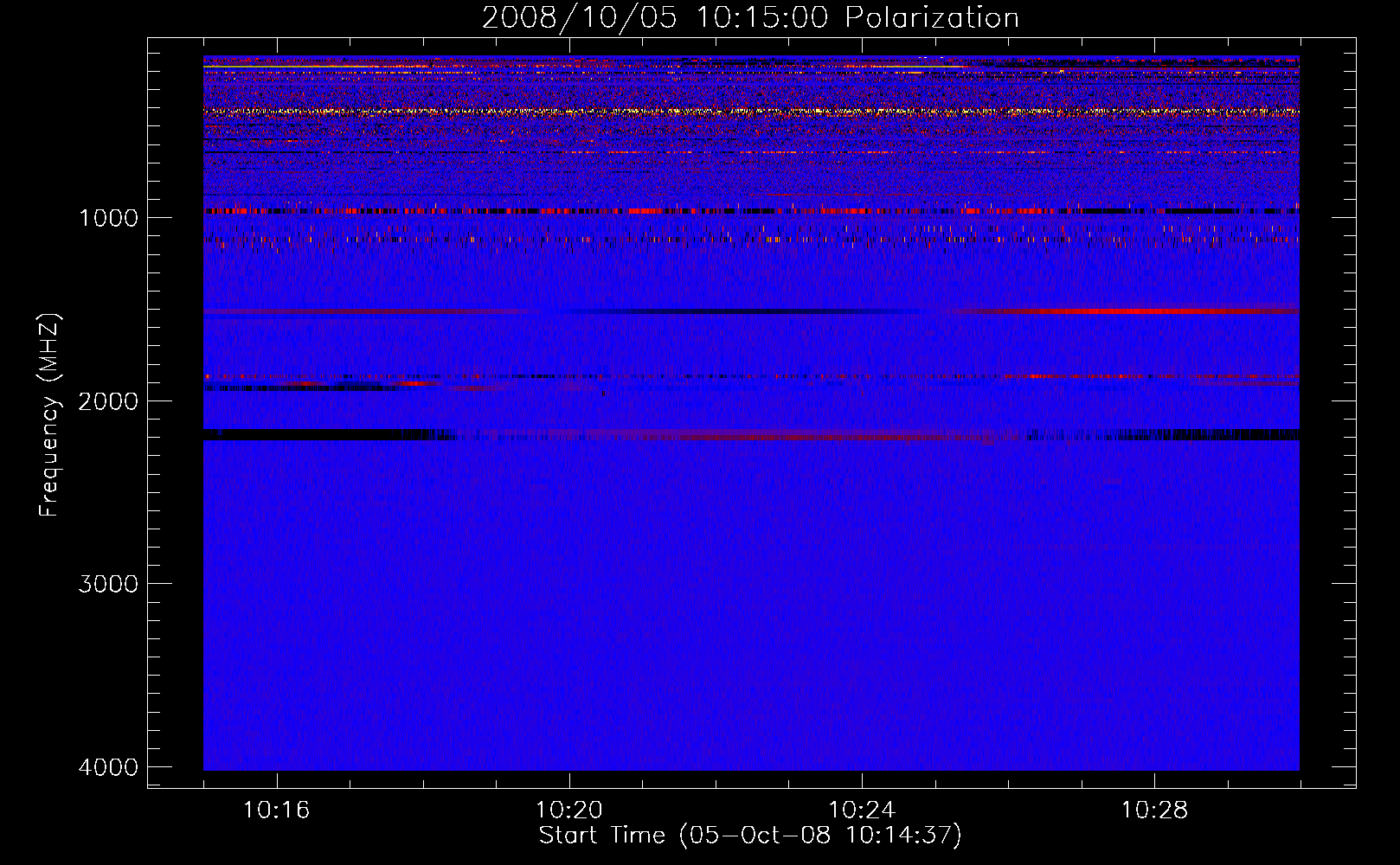This screenshot has width=1400, height=865.
Task: Click the black horizontal band near 2200 MHz
Action: coord(316,434)
